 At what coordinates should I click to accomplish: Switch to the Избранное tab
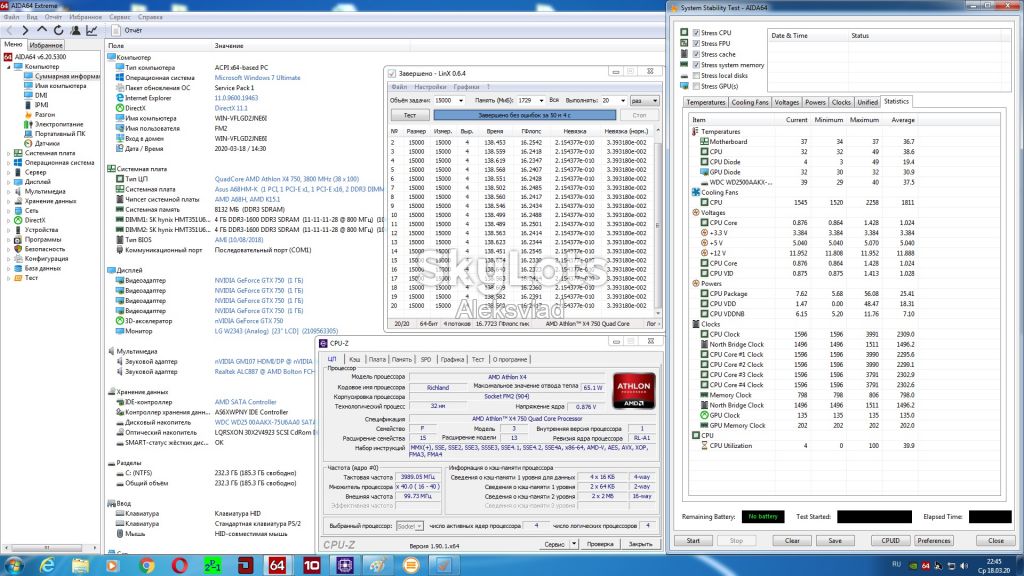tap(46, 45)
